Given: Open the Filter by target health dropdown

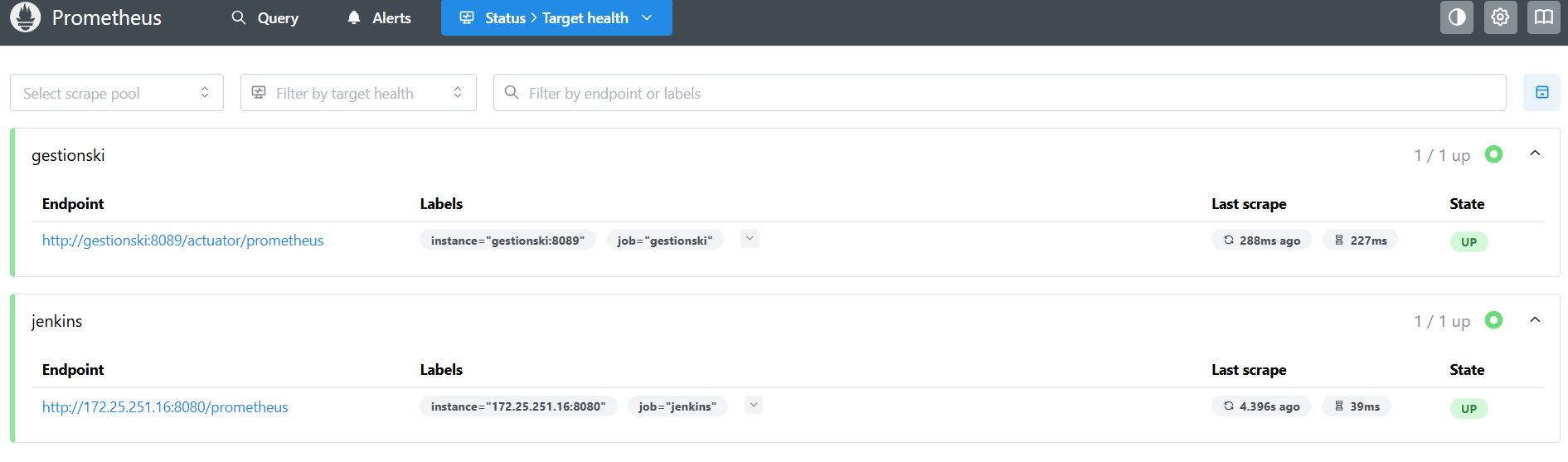Looking at the screenshot, I should tap(358, 93).
